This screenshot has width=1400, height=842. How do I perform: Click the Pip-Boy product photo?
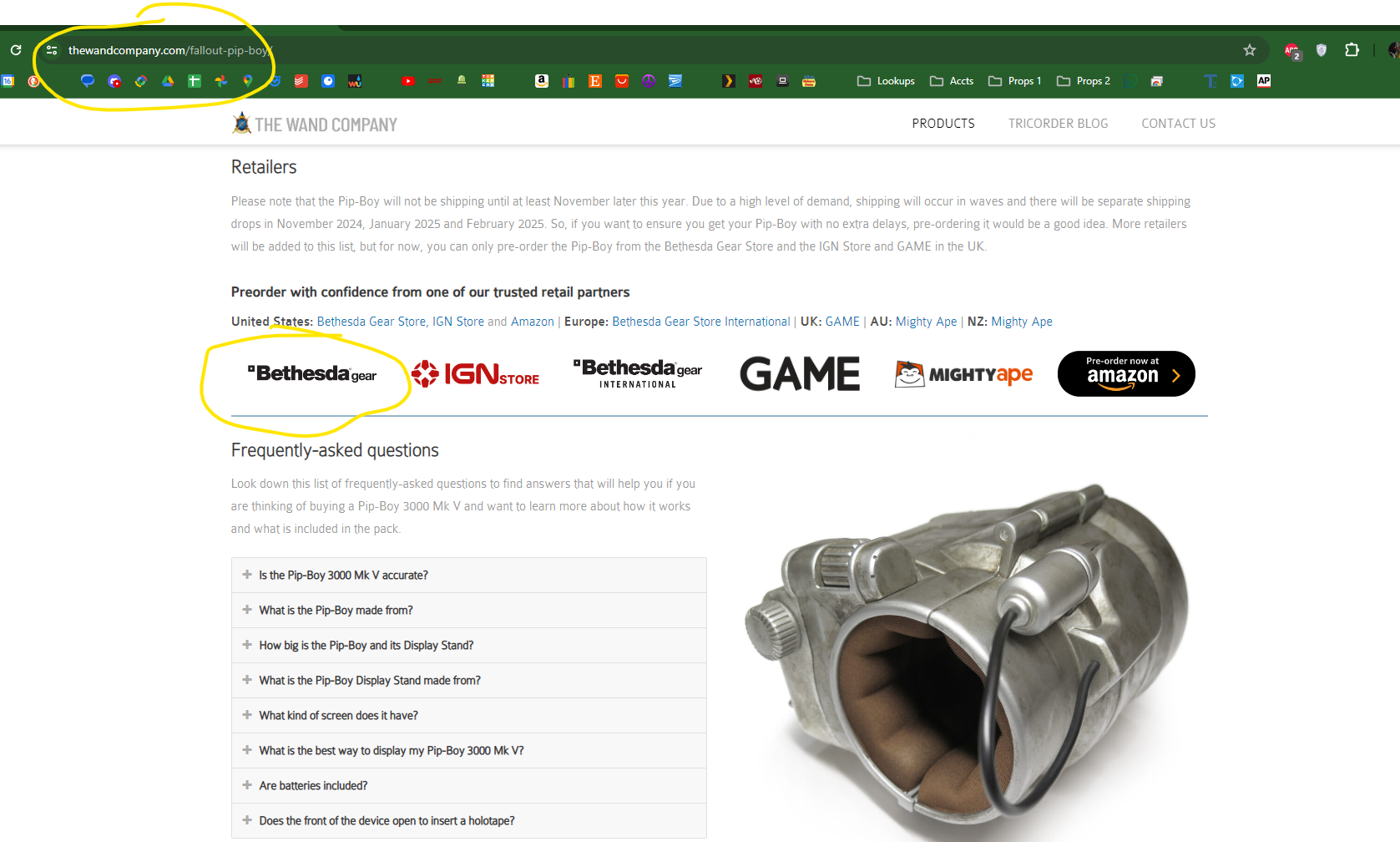point(966,662)
